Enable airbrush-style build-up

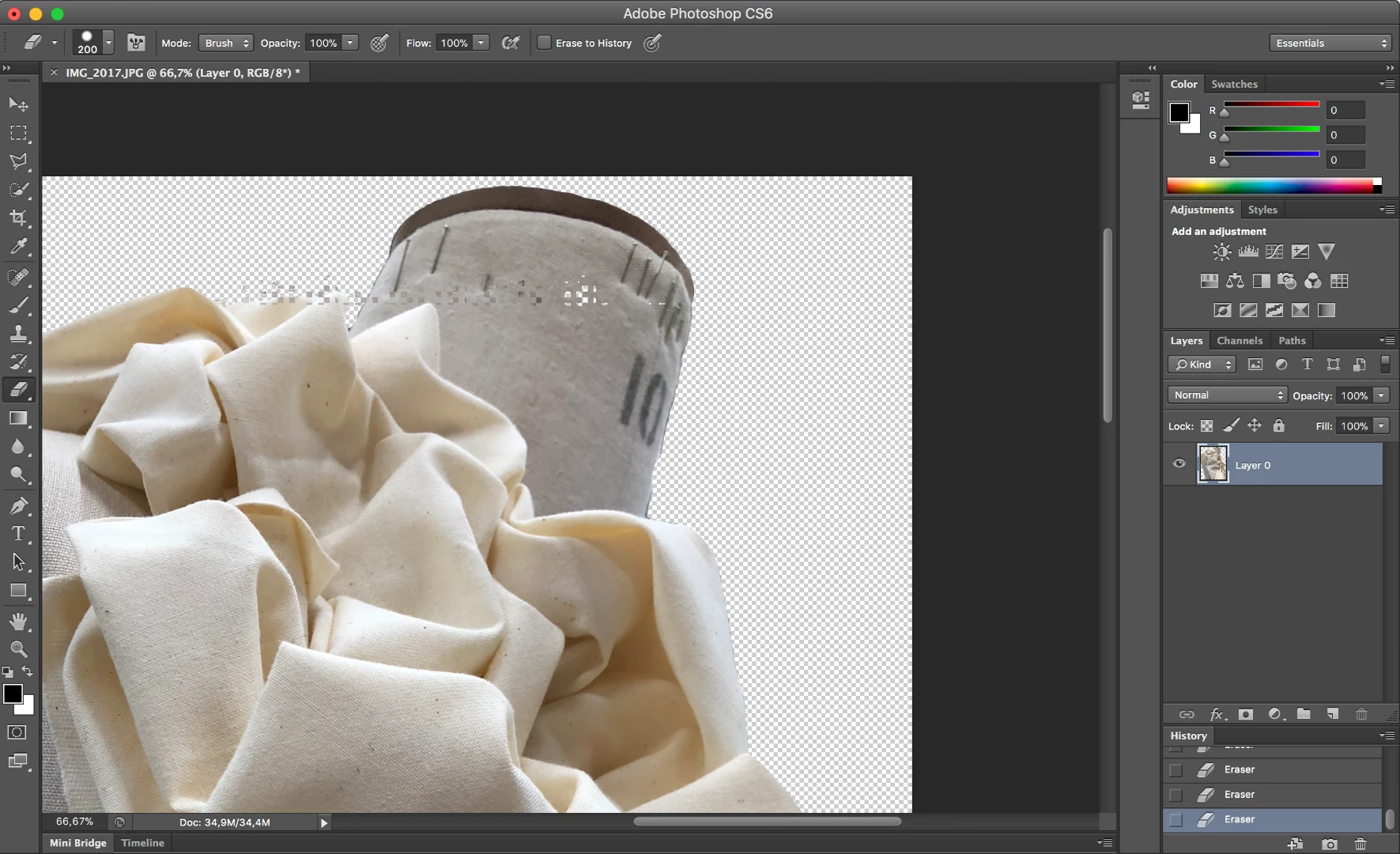(511, 43)
